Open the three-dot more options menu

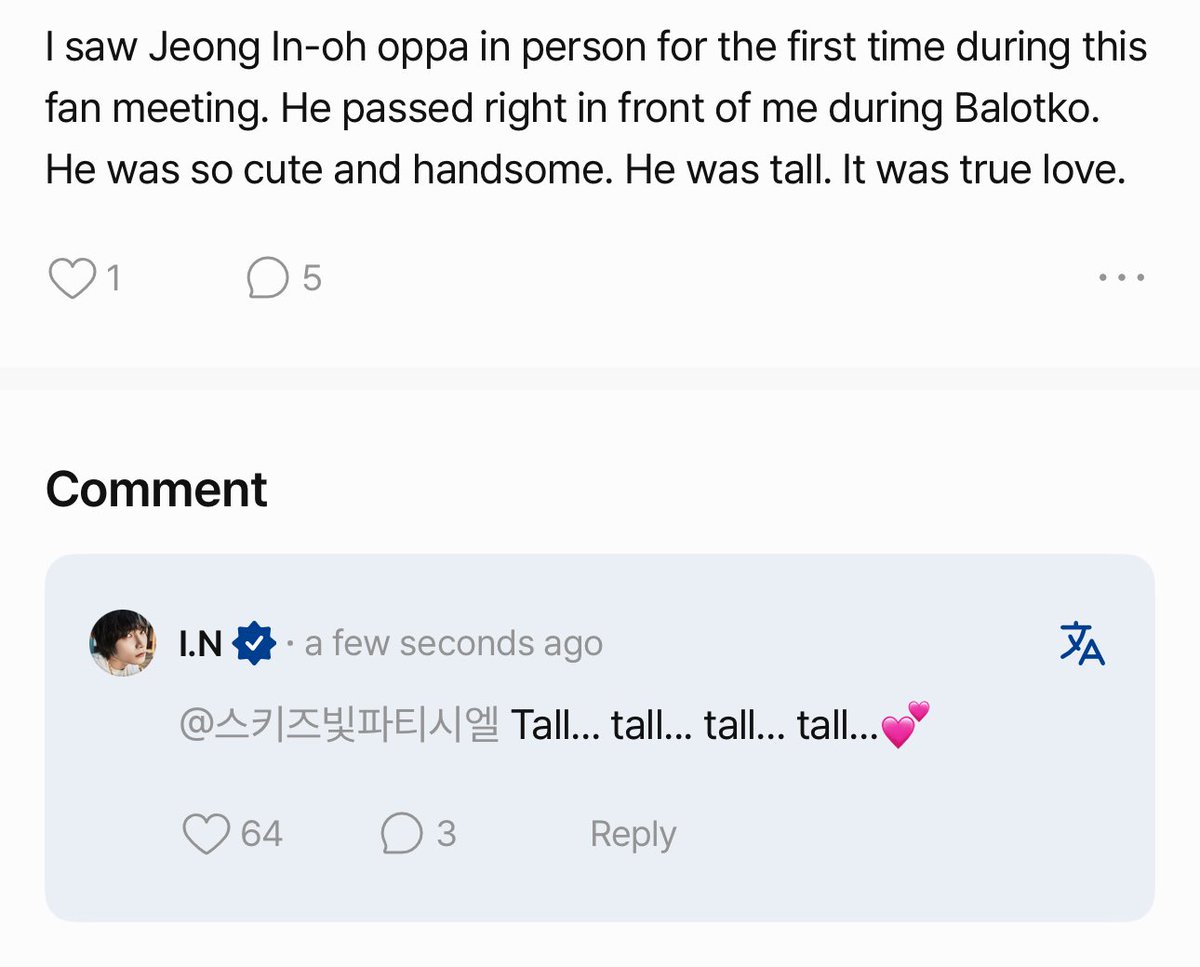pos(1121,278)
